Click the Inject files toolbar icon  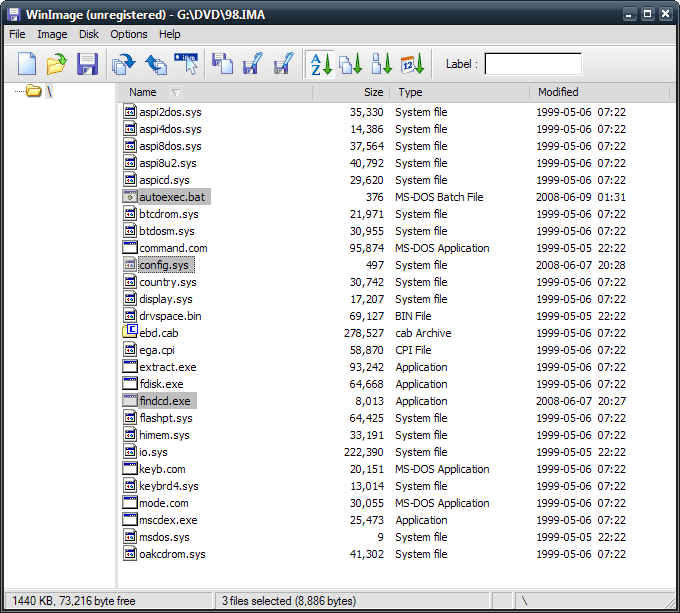click(x=186, y=64)
